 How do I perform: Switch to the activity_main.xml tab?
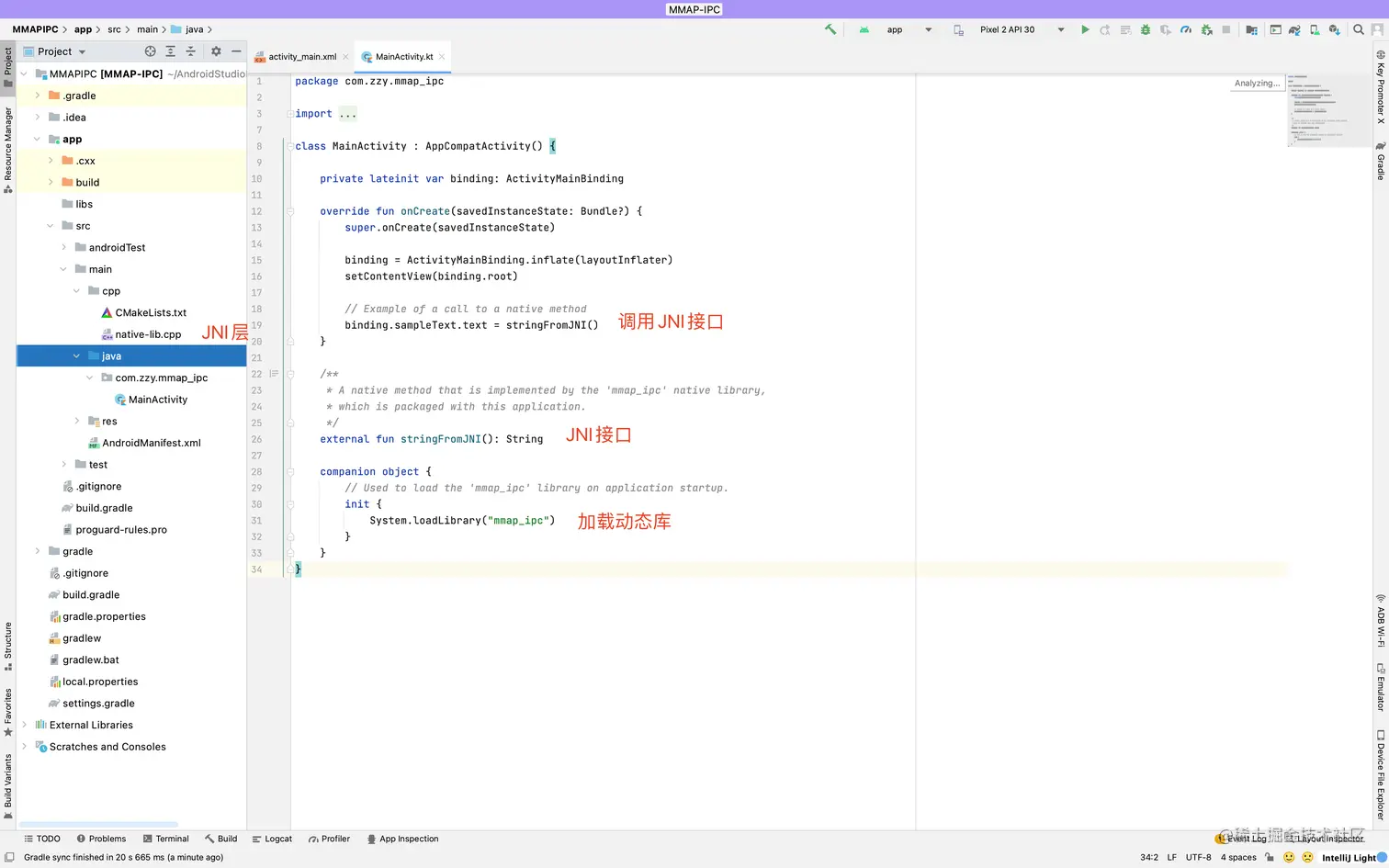[302, 57]
